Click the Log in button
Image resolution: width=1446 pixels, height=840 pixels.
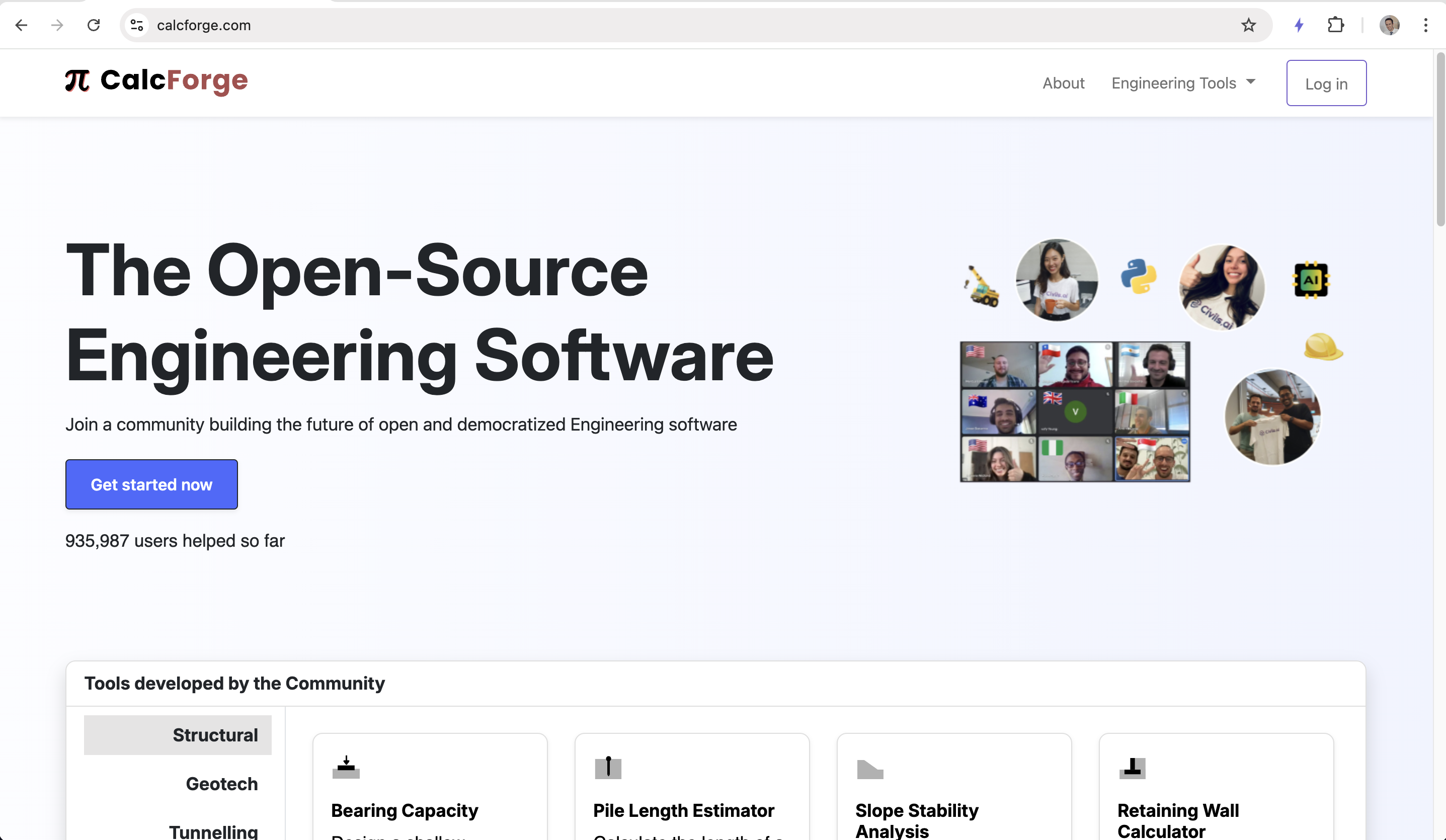click(1326, 83)
